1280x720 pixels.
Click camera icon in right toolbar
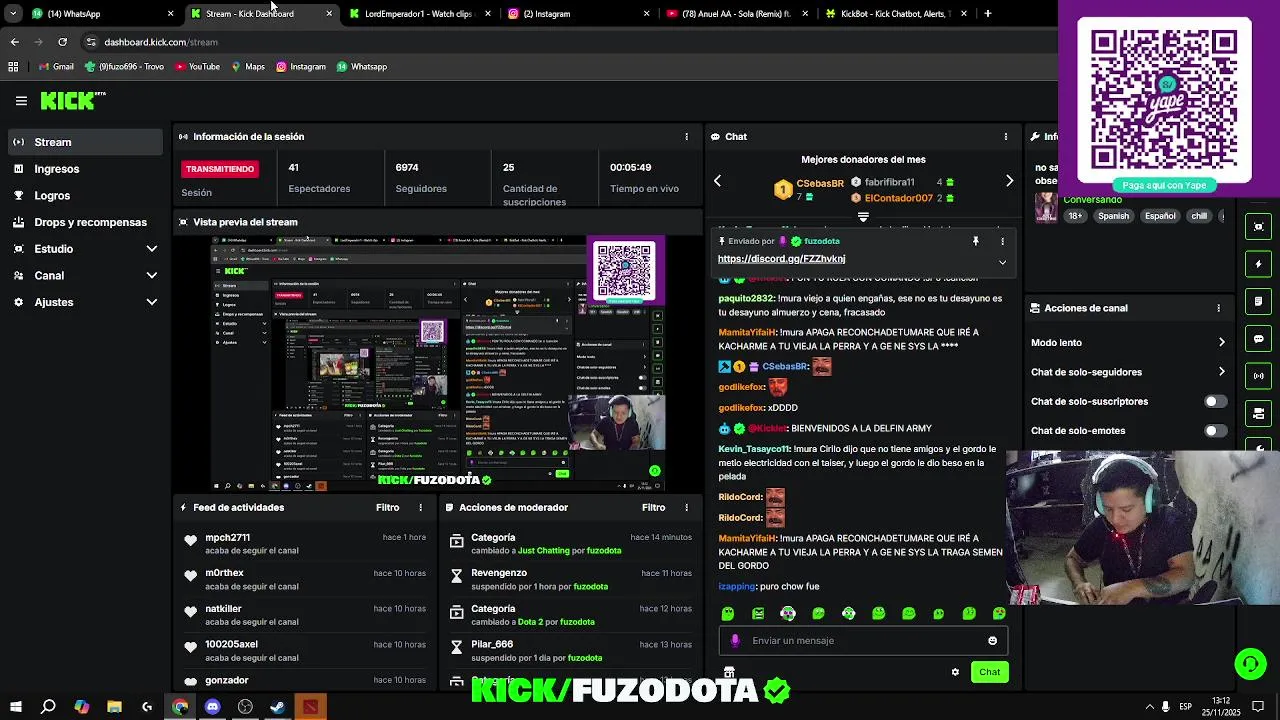[1259, 413]
